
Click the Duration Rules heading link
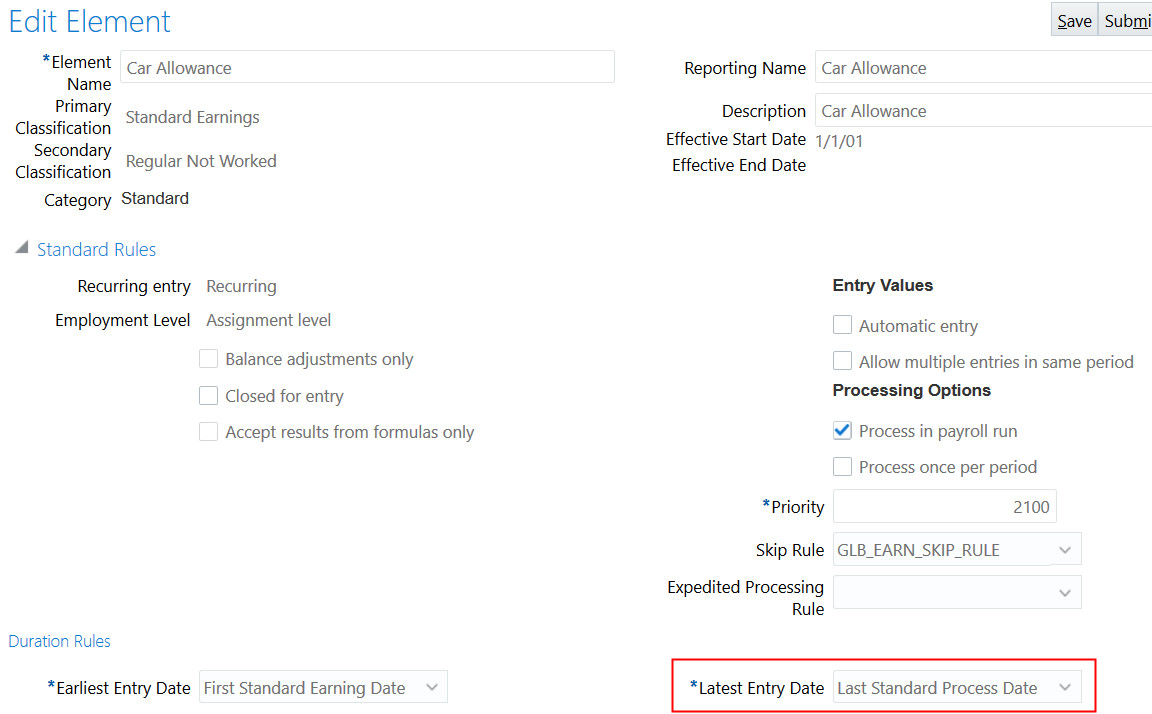60,641
